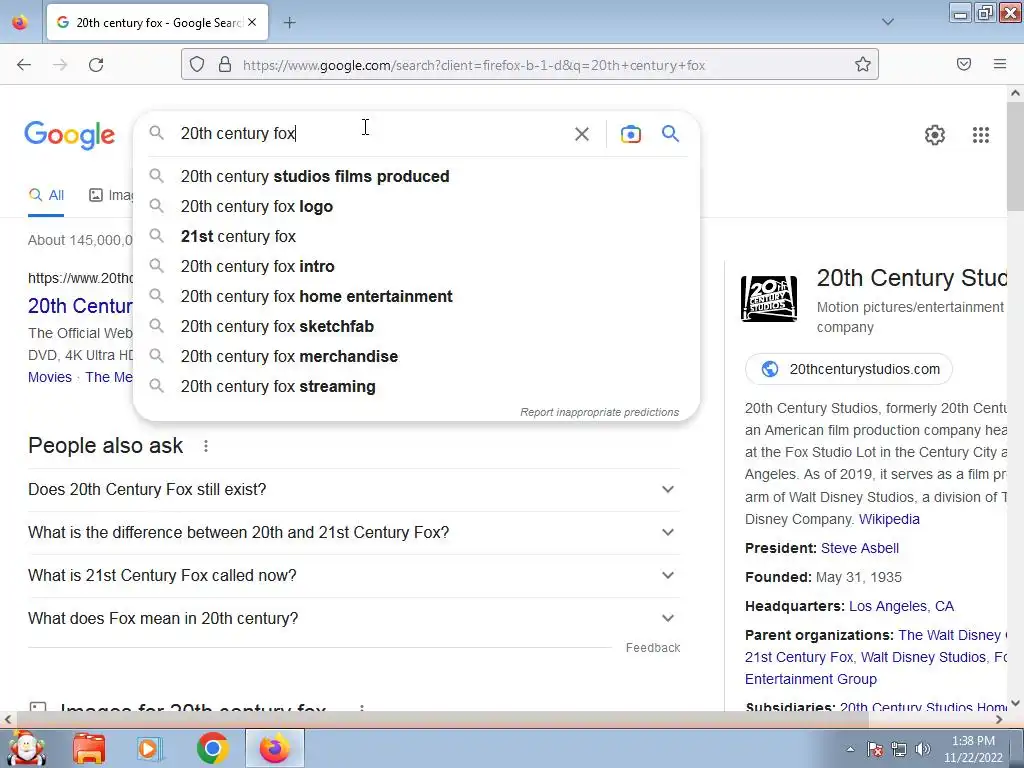Image resolution: width=1024 pixels, height=768 pixels.
Task: Open volume control in system tray
Action: point(923,749)
